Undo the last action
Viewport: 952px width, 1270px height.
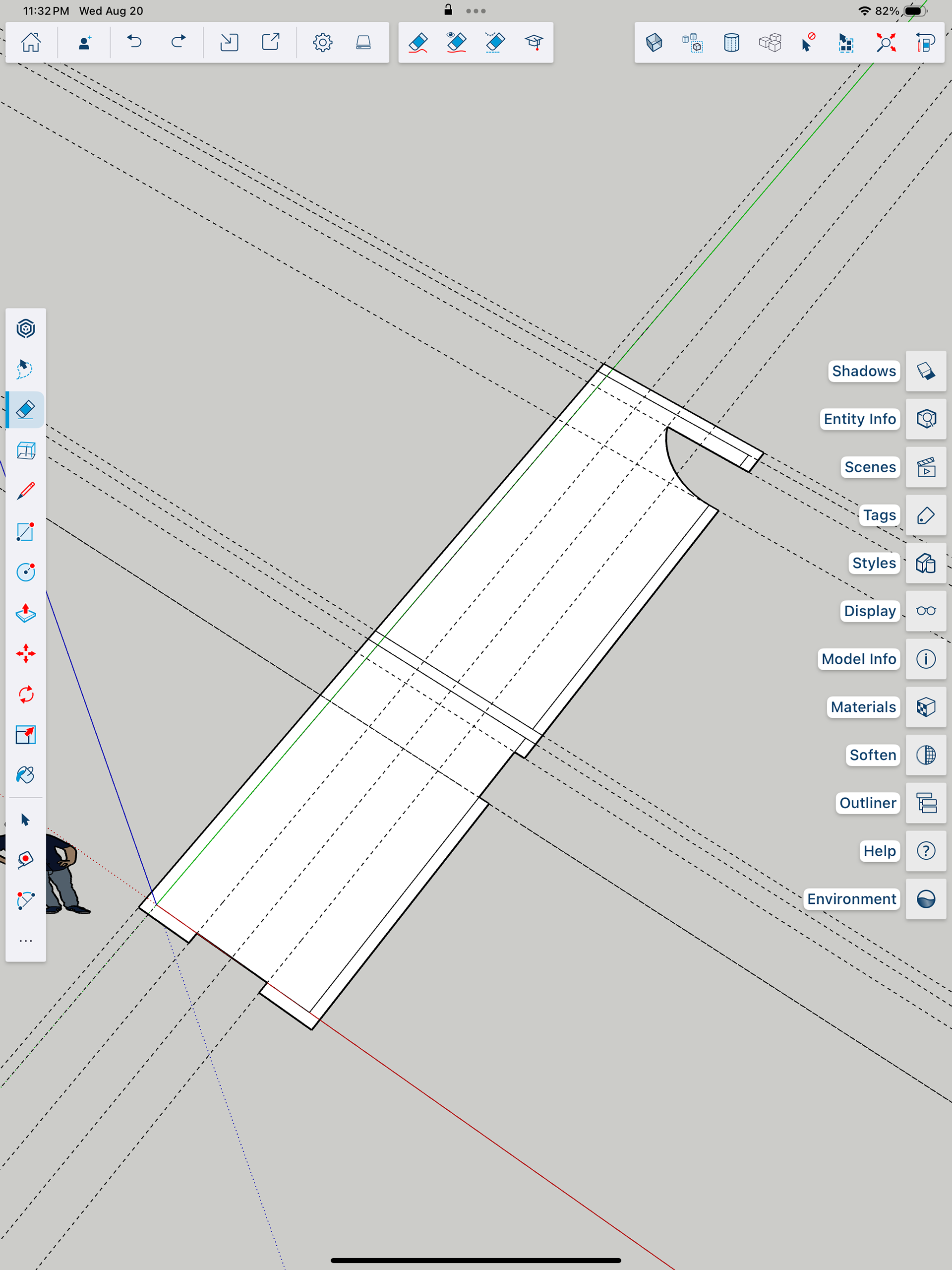[134, 43]
